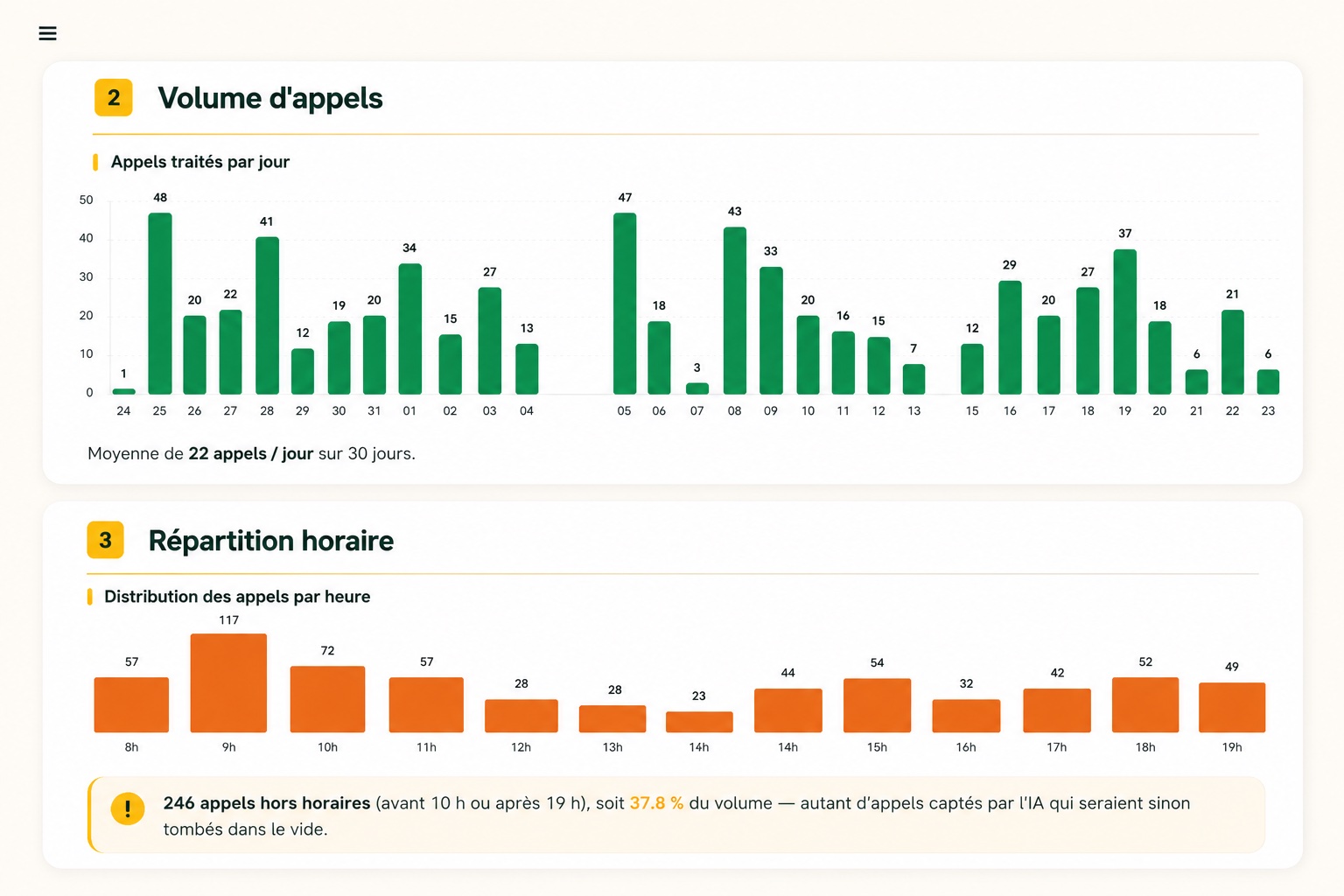Click the green bar for day 08 (43 calls)
Image resolution: width=1344 pixels, height=896 pixels.
(x=735, y=311)
